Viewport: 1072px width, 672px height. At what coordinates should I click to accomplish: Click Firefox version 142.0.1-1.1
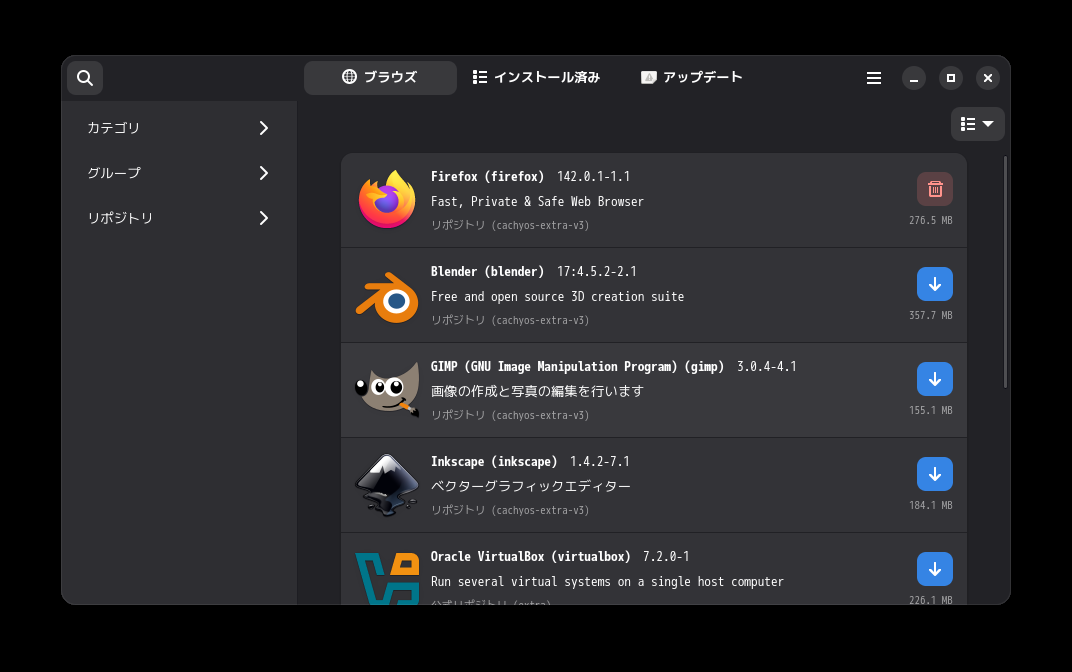tap(593, 176)
